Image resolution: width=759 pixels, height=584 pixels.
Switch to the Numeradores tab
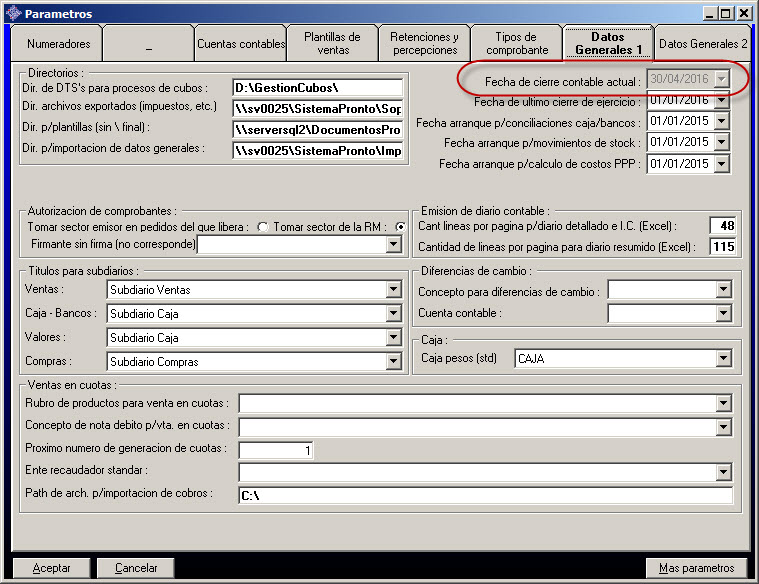click(x=58, y=45)
